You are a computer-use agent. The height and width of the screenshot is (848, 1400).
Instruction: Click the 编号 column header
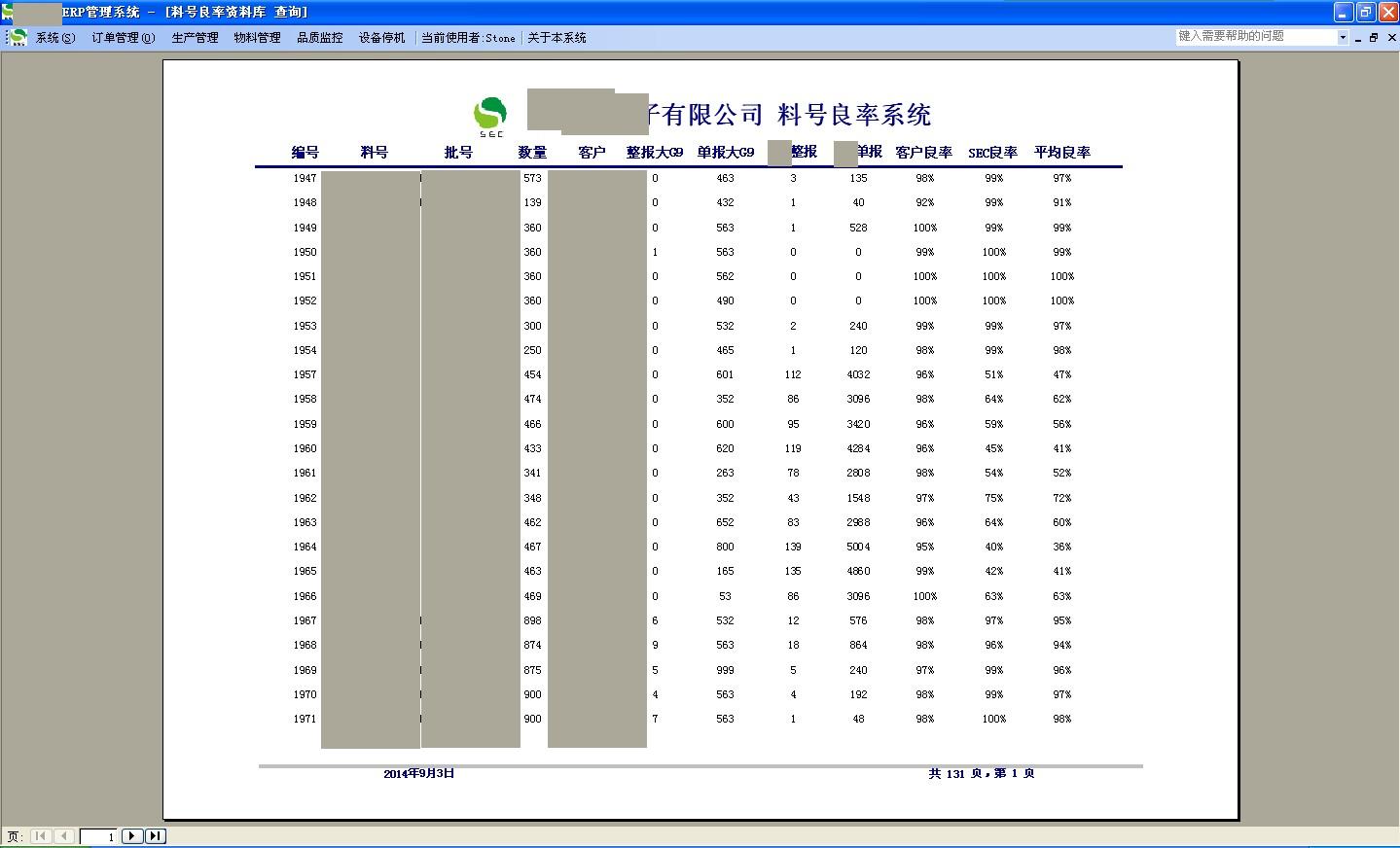pyautogui.click(x=305, y=152)
